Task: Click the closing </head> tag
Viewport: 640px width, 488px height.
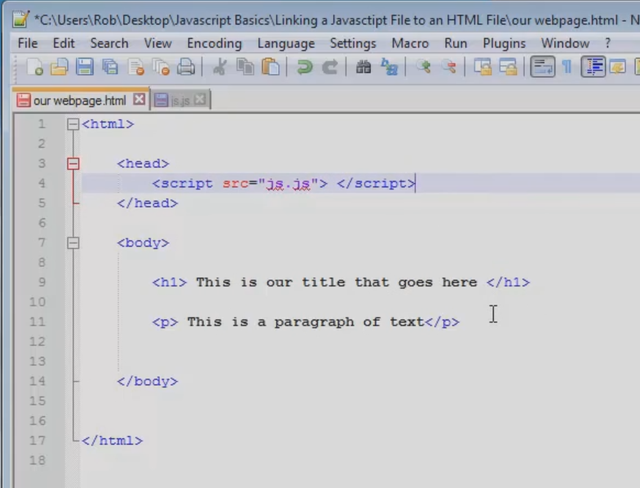Action: pyautogui.click(x=147, y=203)
